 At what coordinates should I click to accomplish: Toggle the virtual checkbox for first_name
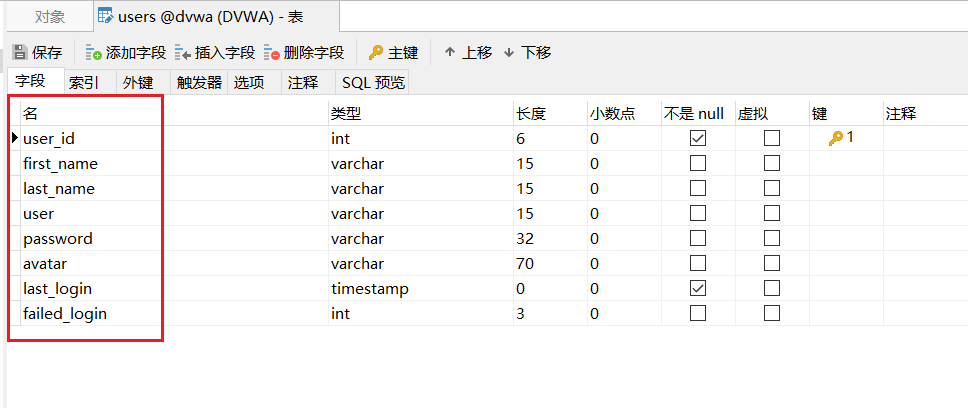point(772,164)
